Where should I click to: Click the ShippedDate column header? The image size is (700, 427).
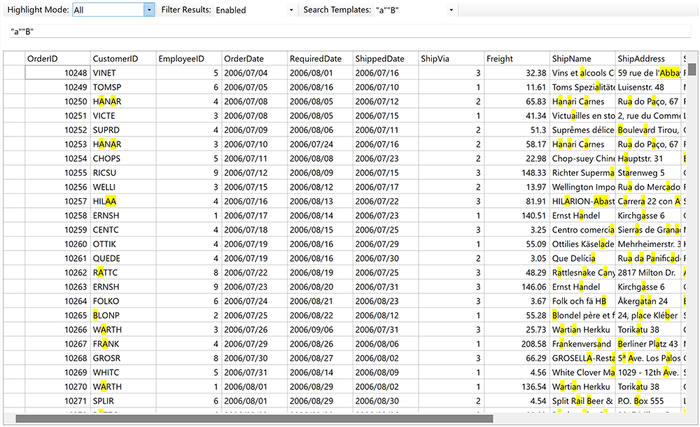[x=385, y=58]
